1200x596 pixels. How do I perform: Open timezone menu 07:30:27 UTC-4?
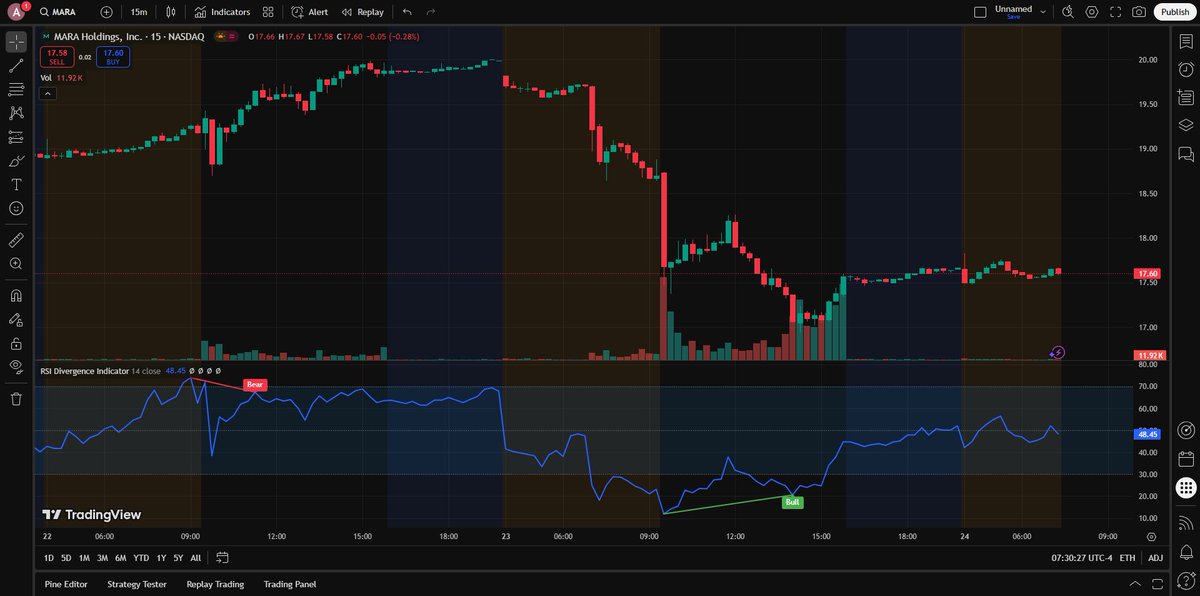[1079, 557]
